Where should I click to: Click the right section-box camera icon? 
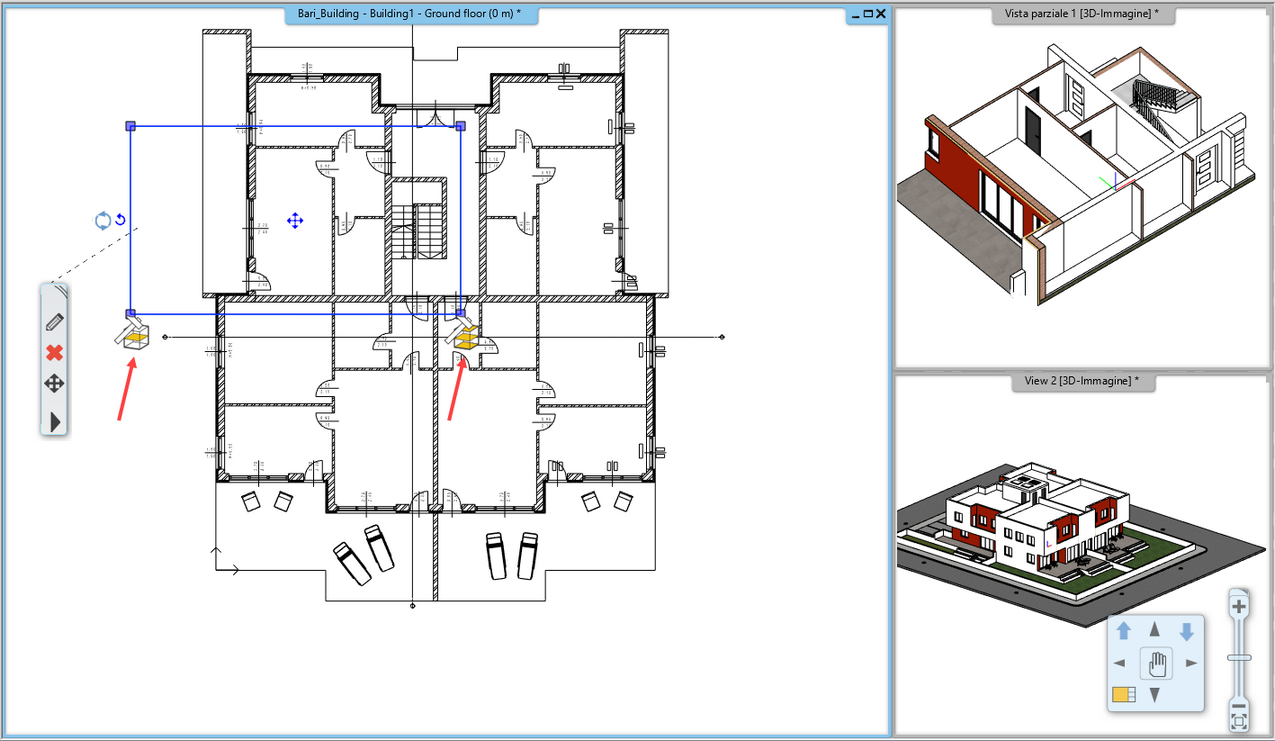(463, 333)
